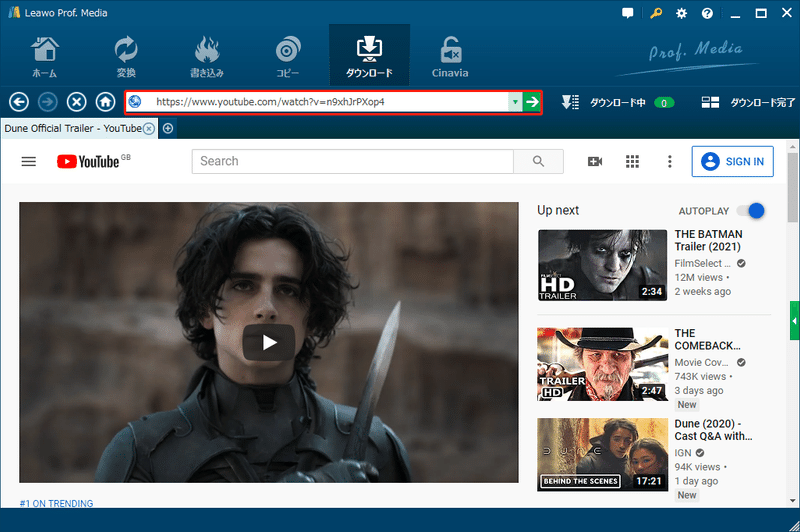
Task: Open the YouTube apps grid icon
Action: tap(632, 162)
